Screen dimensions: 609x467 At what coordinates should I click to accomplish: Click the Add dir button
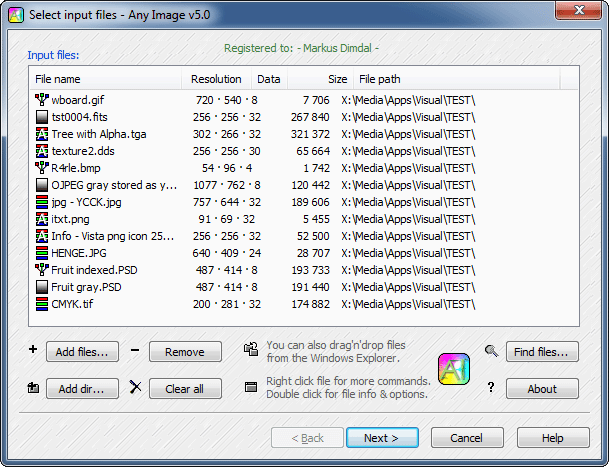pyautogui.click(x=82, y=389)
